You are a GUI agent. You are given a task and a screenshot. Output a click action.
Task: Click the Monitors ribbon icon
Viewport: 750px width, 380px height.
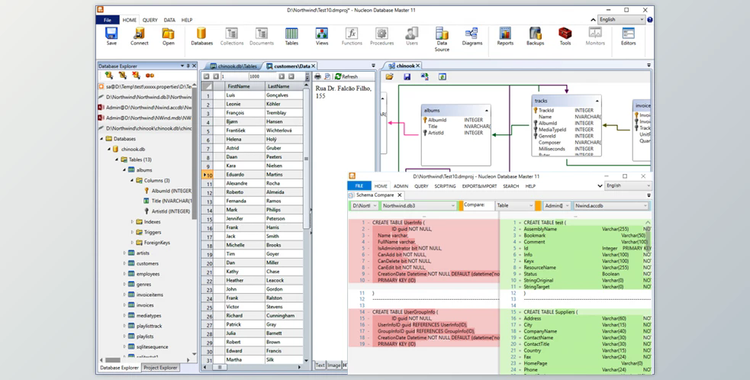pyautogui.click(x=595, y=36)
